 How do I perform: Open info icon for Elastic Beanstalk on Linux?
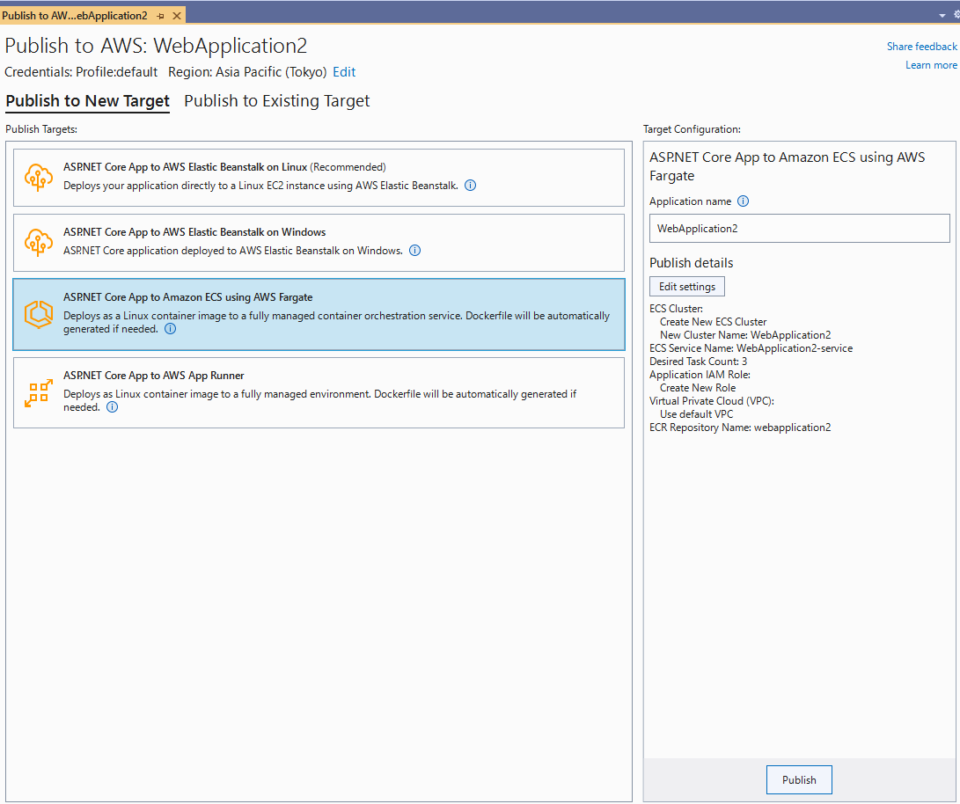click(470, 185)
